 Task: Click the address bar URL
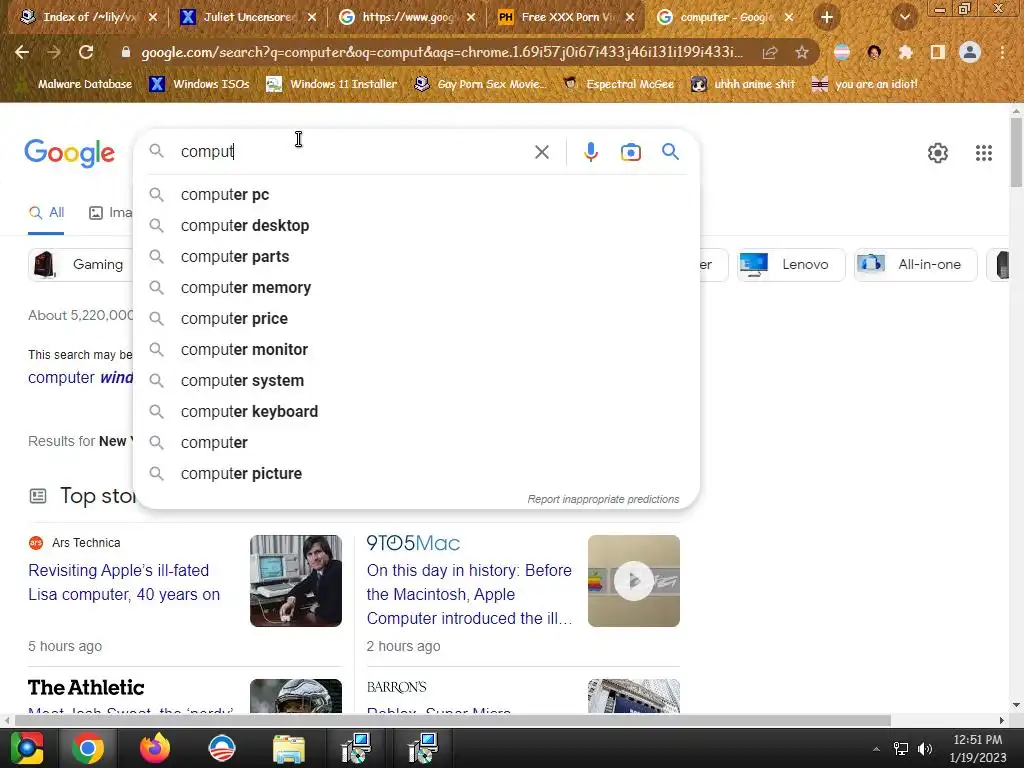click(x=441, y=52)
